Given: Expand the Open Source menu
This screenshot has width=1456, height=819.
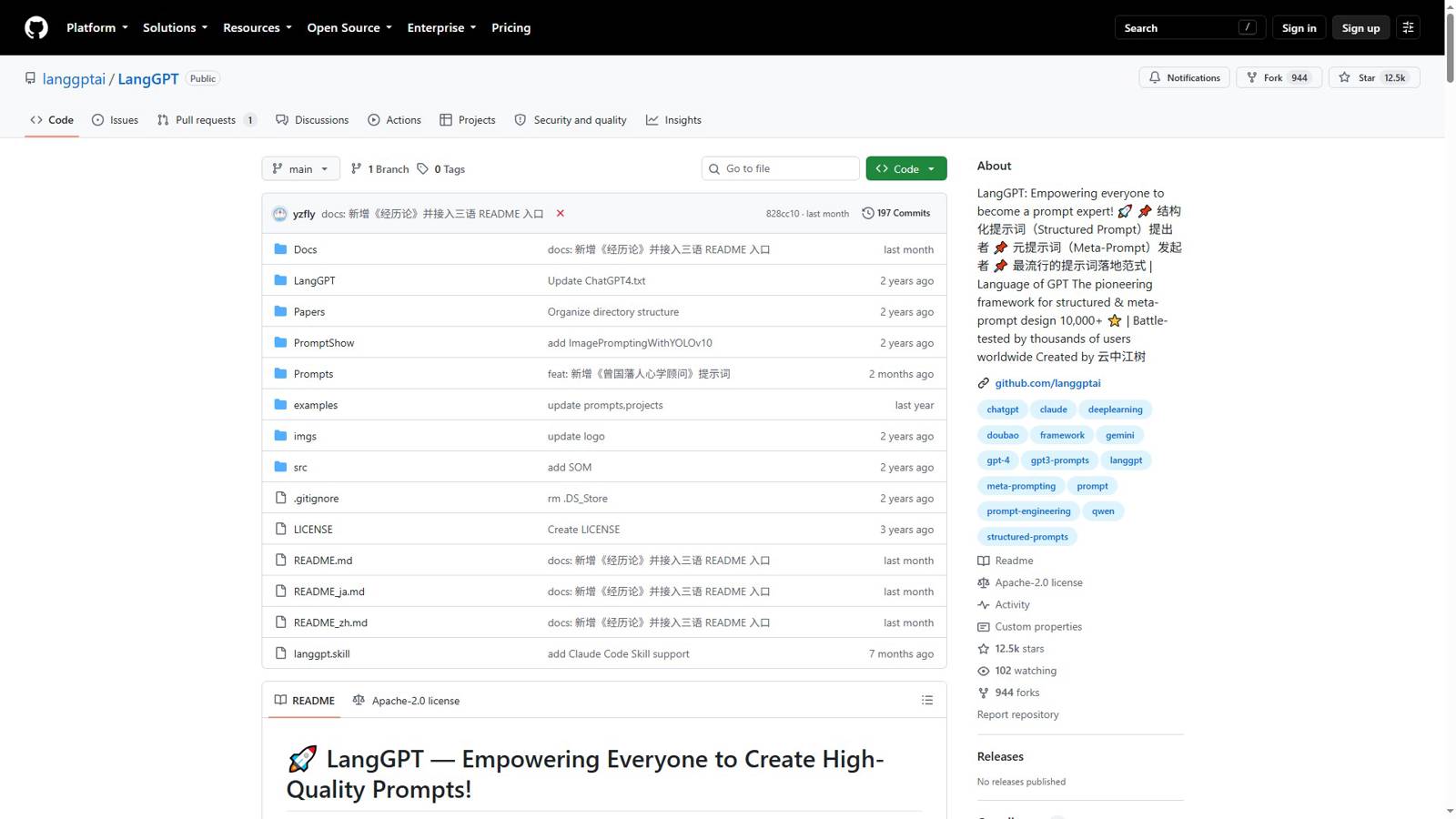Looking at the screenshot, I should click(349, 27).
